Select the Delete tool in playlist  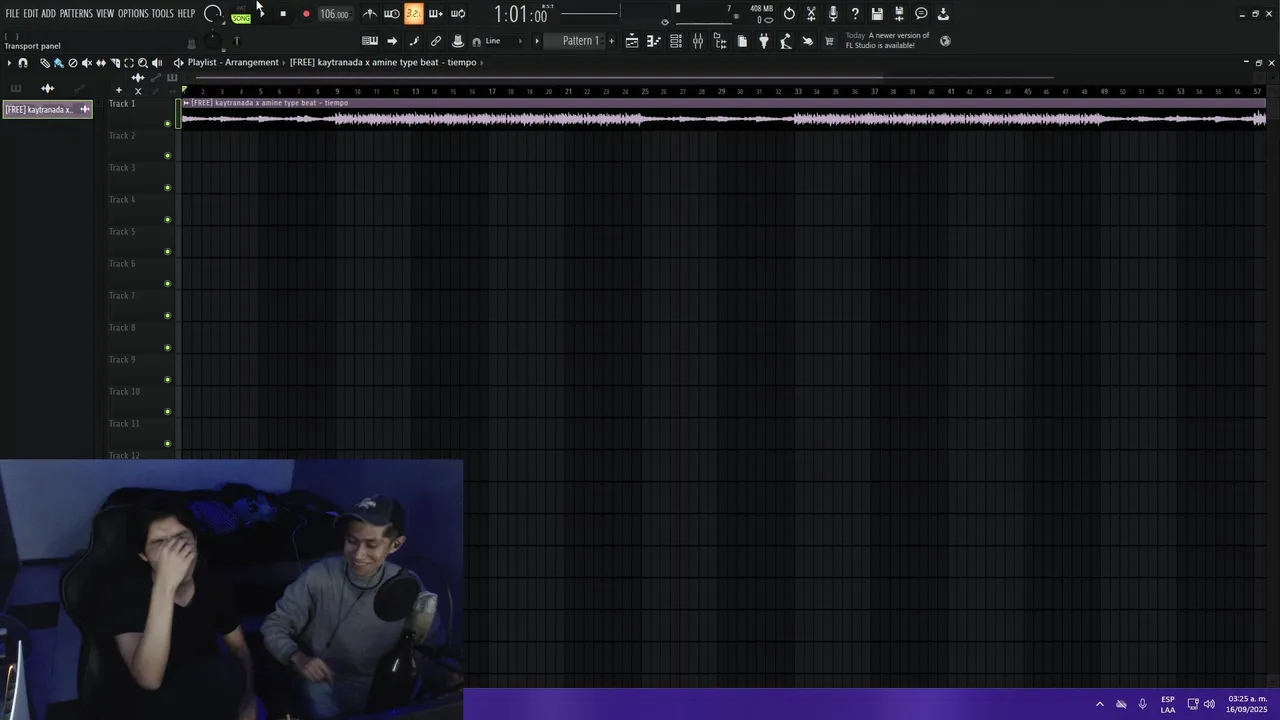pyautogui.click(x=72, y=63)
